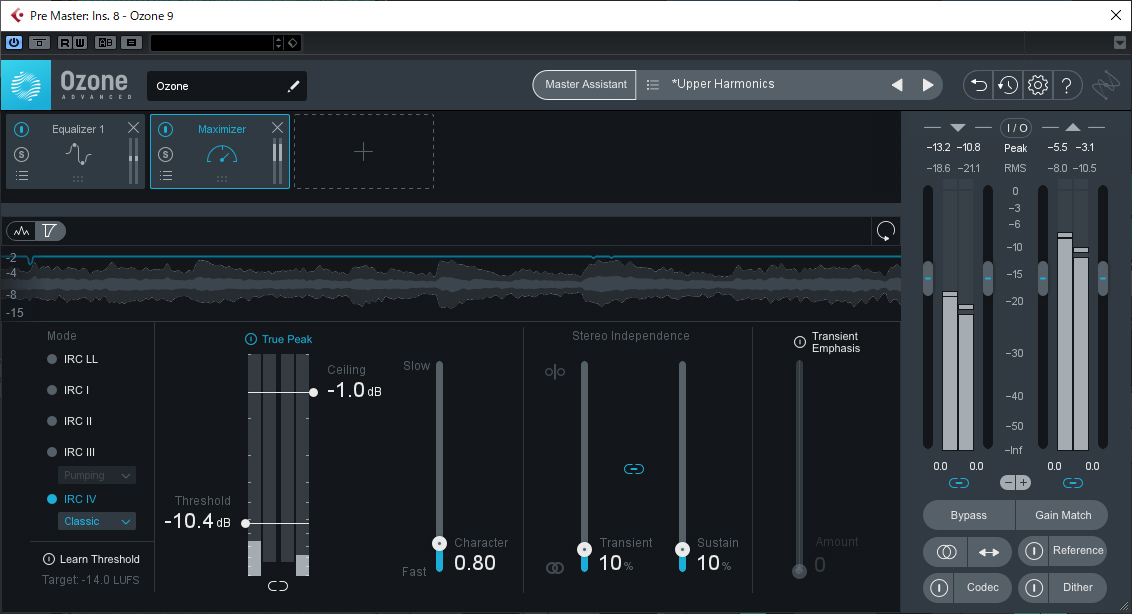Click the Swap Channels arrows icon

pyautogui.click(x=989, y=552)
